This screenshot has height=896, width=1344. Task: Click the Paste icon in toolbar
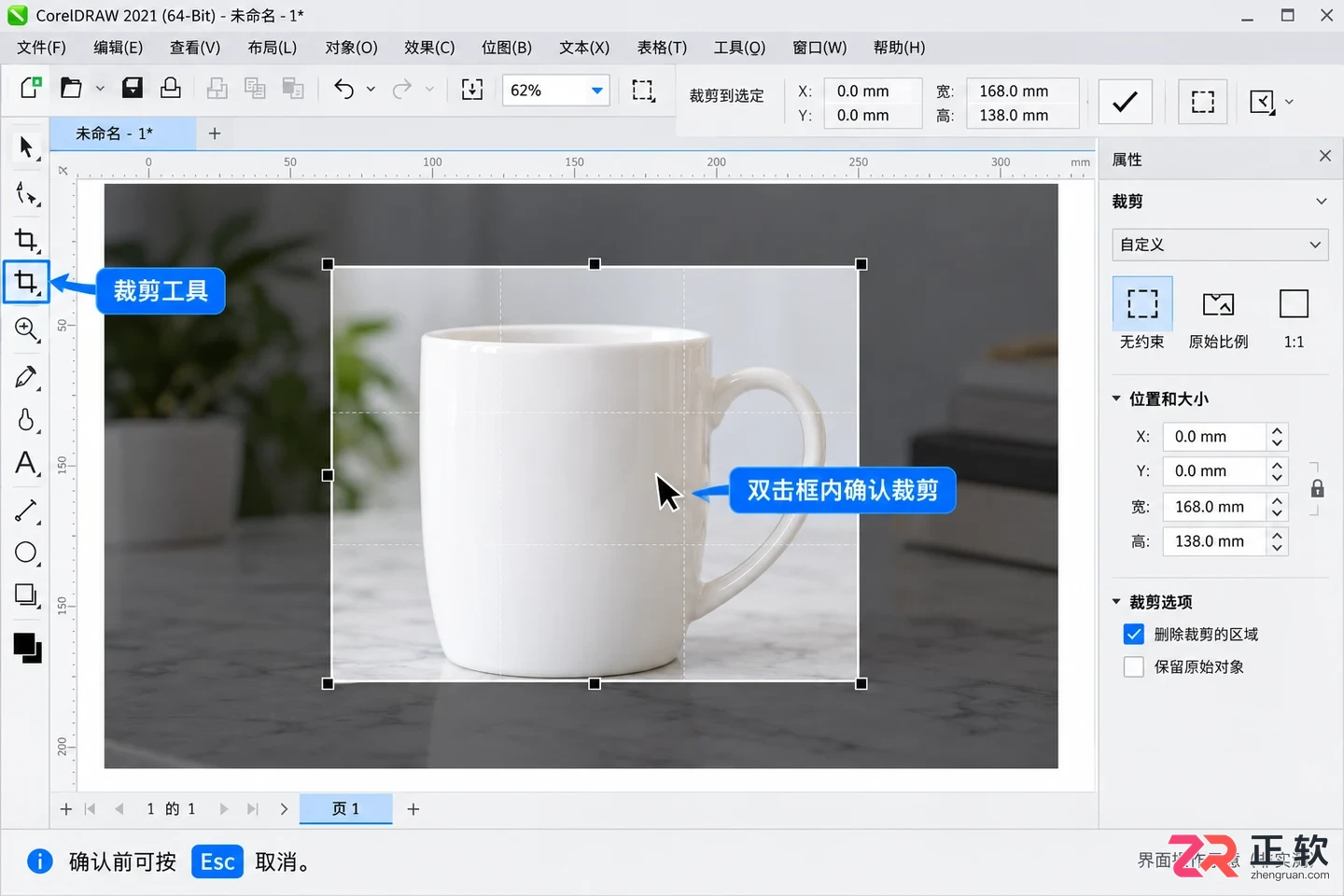293,89
